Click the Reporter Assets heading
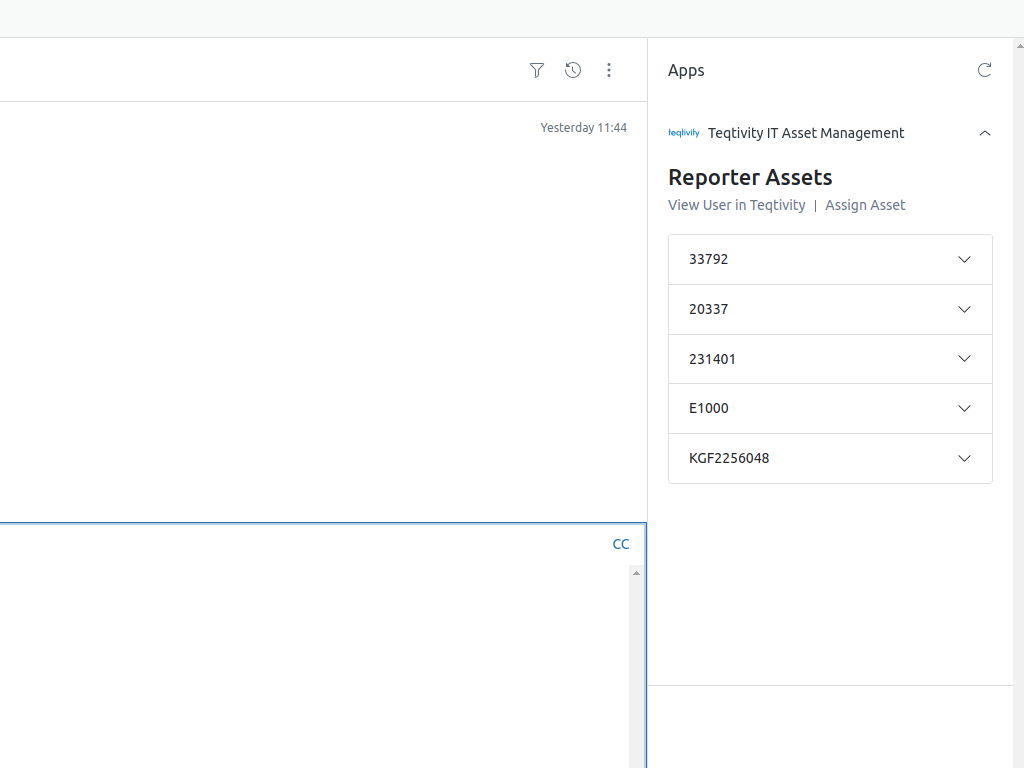Screen dimensions: 1024x768 (750, 177)
